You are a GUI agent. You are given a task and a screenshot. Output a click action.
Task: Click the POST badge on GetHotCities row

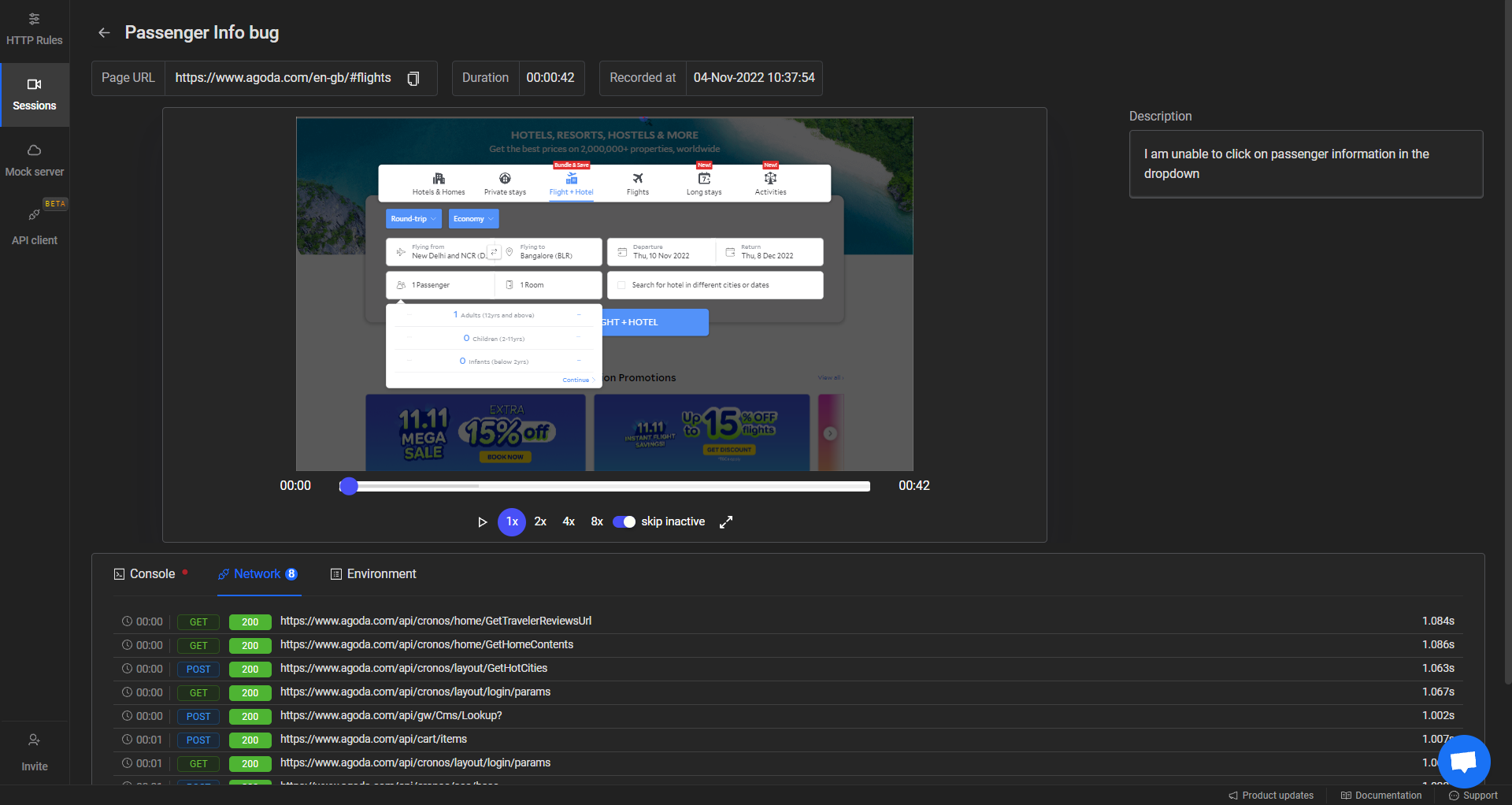click(198, 670)
